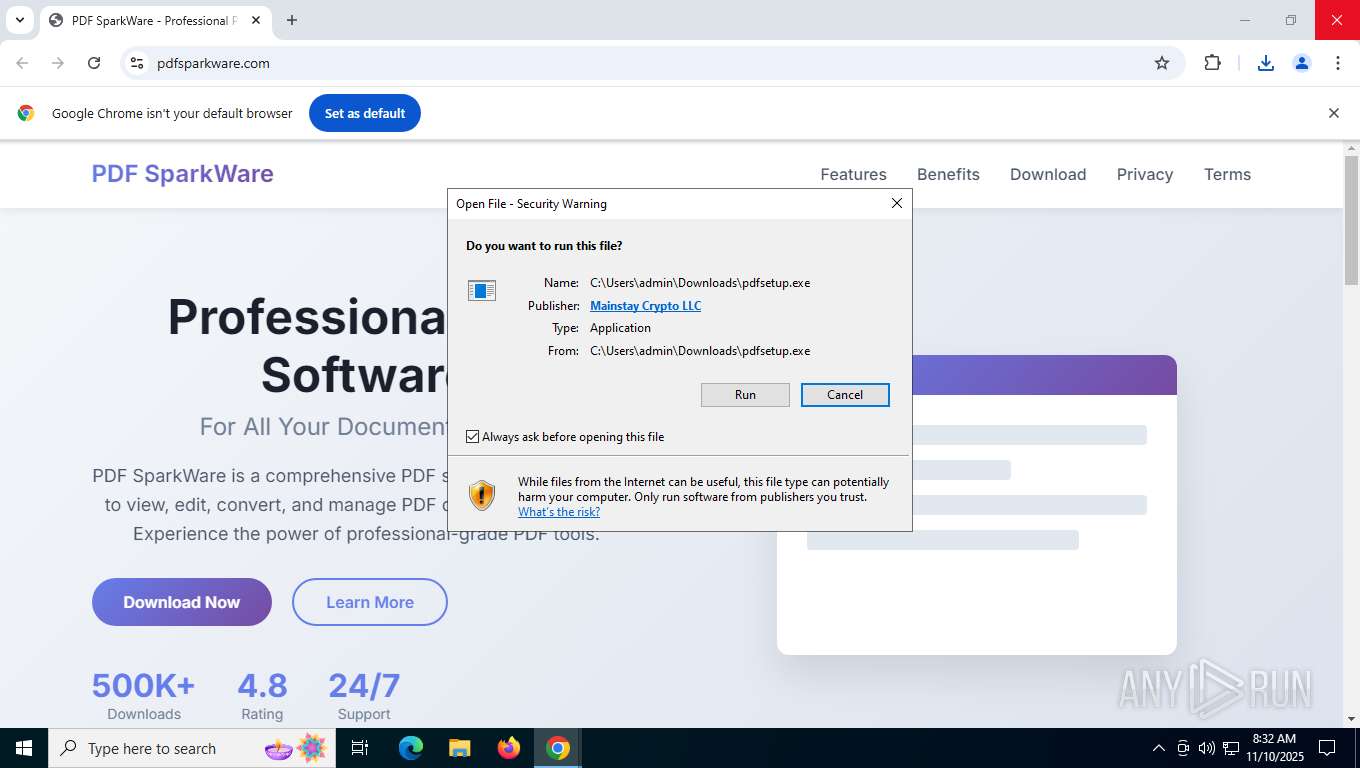
Task: Open the notification center icon
Action: tap(1327, 748)
